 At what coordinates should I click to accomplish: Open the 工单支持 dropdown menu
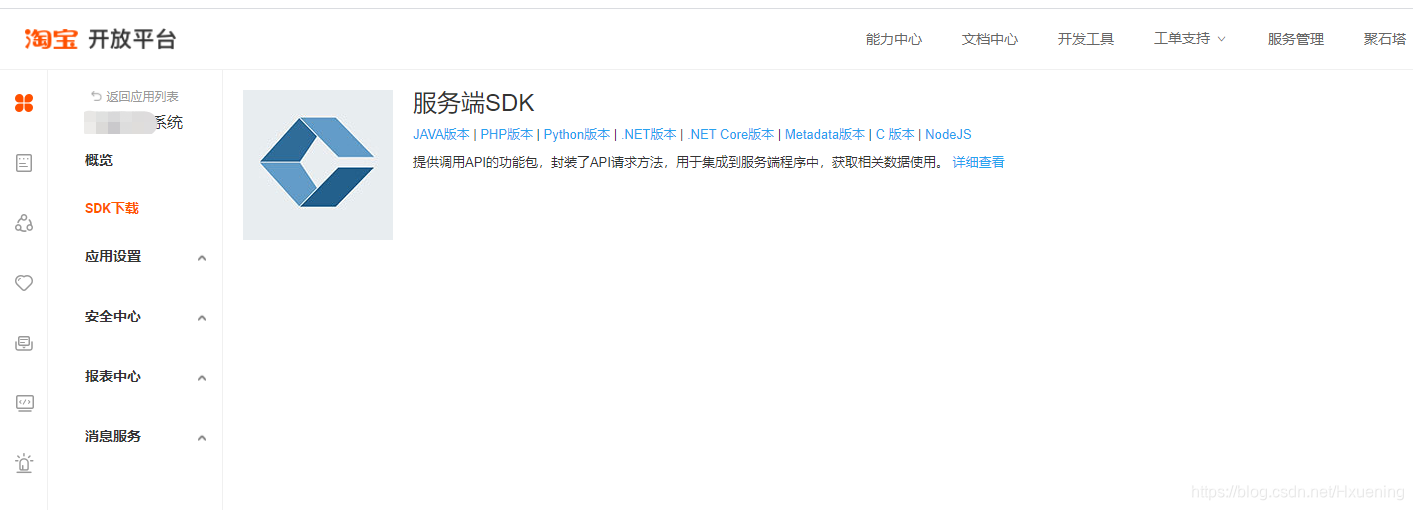(1190, 39)
